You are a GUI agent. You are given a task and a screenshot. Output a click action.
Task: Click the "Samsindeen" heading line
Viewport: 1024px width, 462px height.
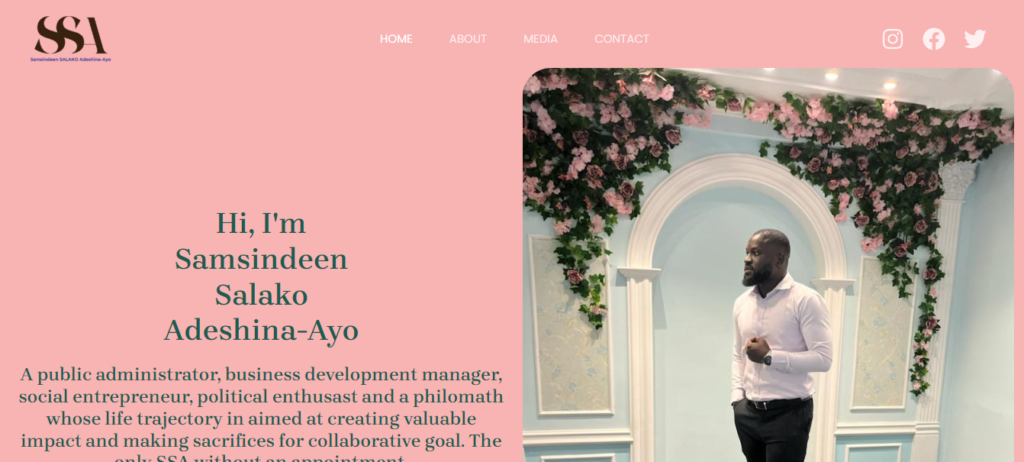point(261,259)
